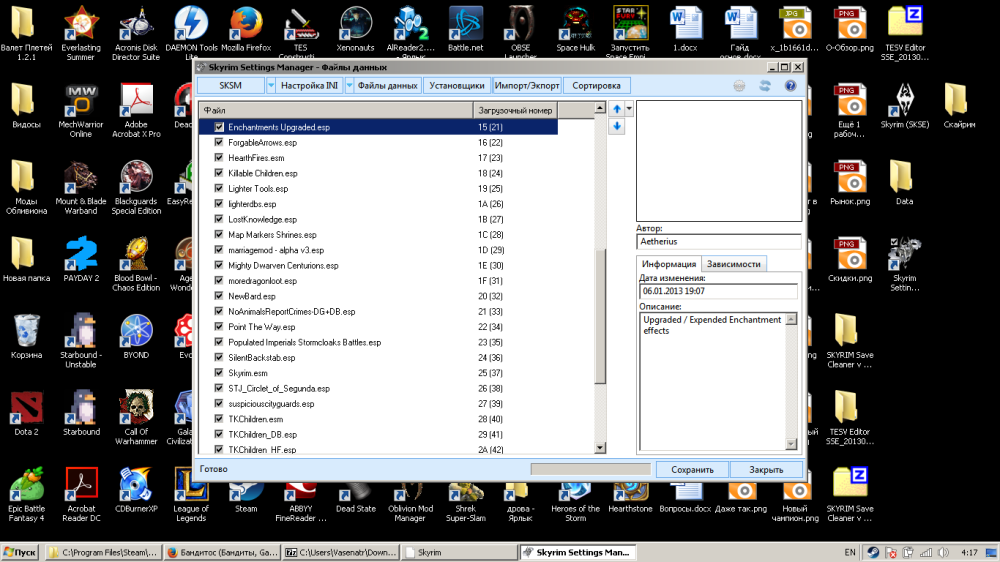1000x562 pixels.
Task: Uncheck Enchantments Upgraded.esp checkbox
Action: tap(219, 127)
